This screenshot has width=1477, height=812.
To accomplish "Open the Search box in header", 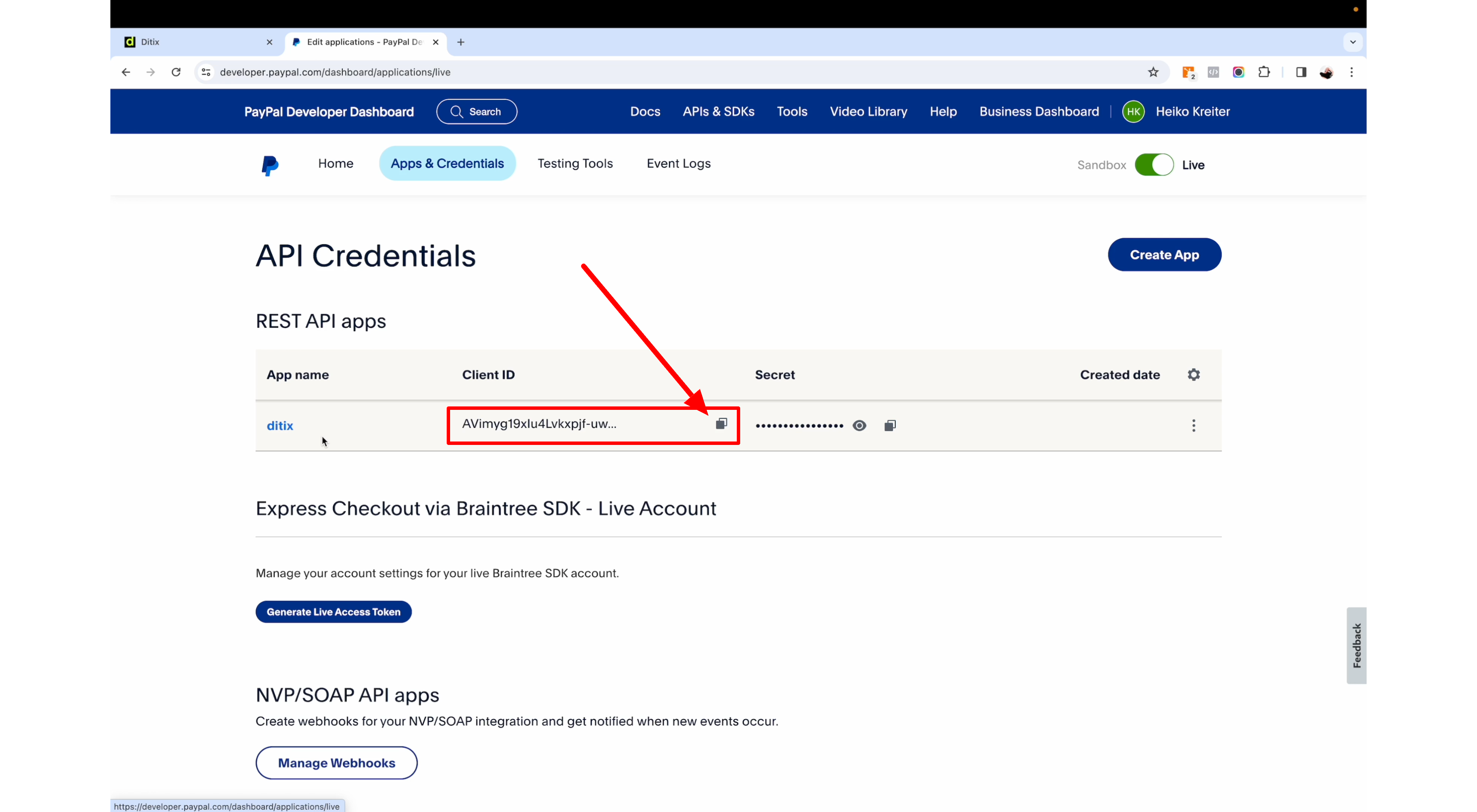I will click(x=477, y=112).
